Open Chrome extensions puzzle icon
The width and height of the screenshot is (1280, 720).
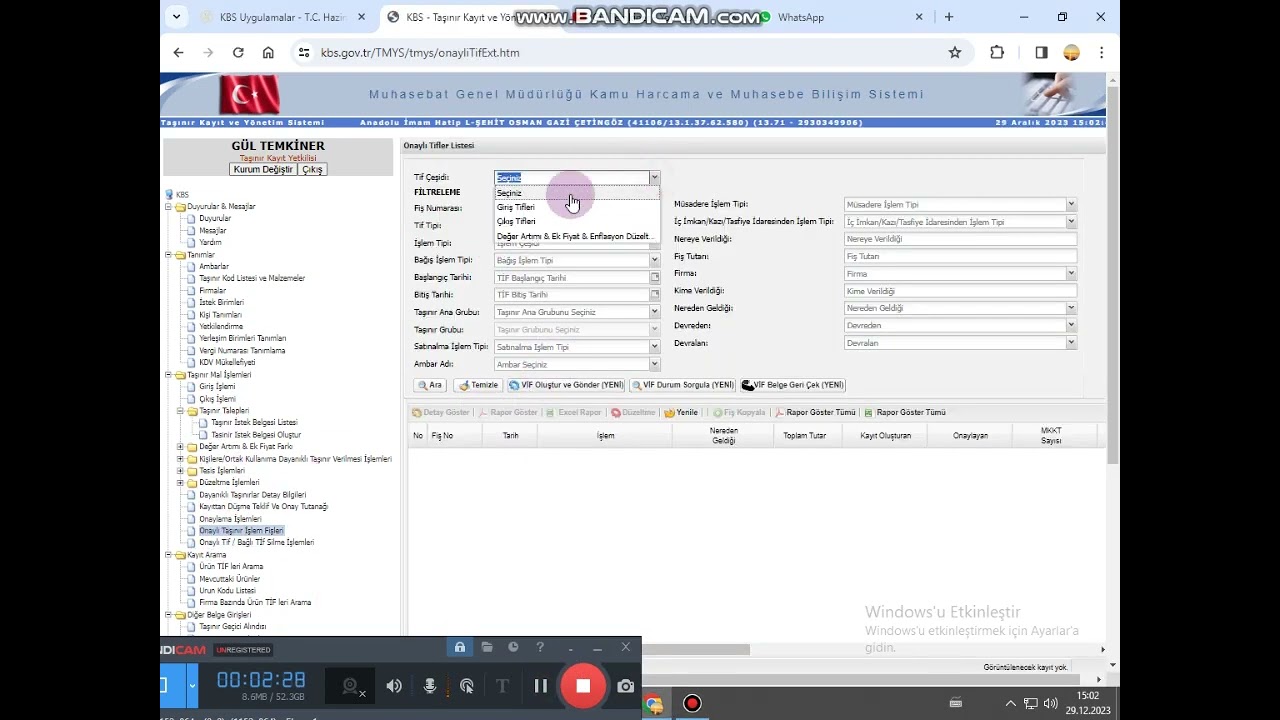click(997, 53)
